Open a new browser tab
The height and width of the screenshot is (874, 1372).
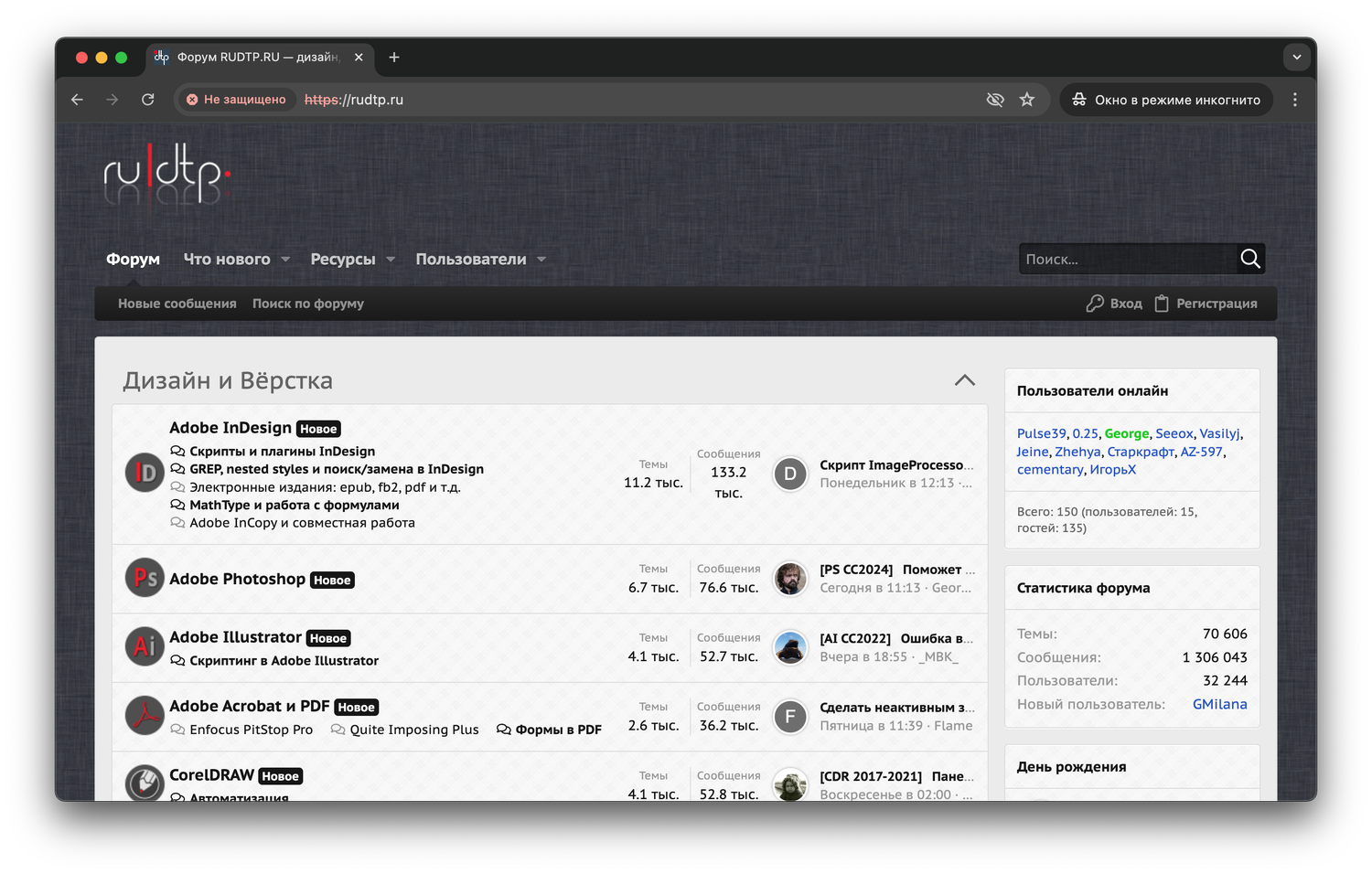(x=394, y=57)
